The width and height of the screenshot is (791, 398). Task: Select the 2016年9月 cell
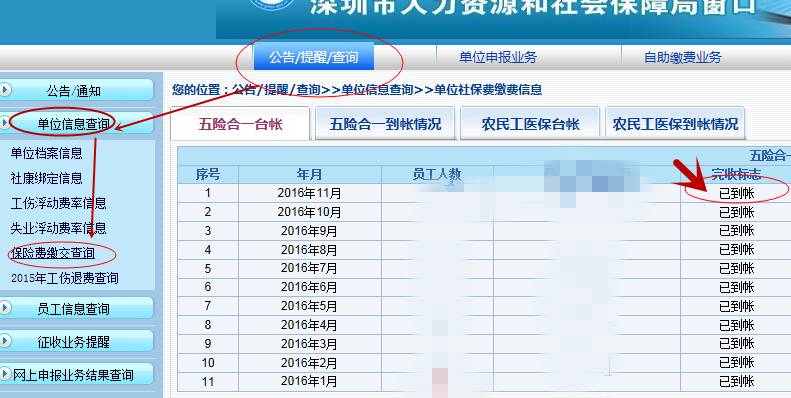(309, 231)
